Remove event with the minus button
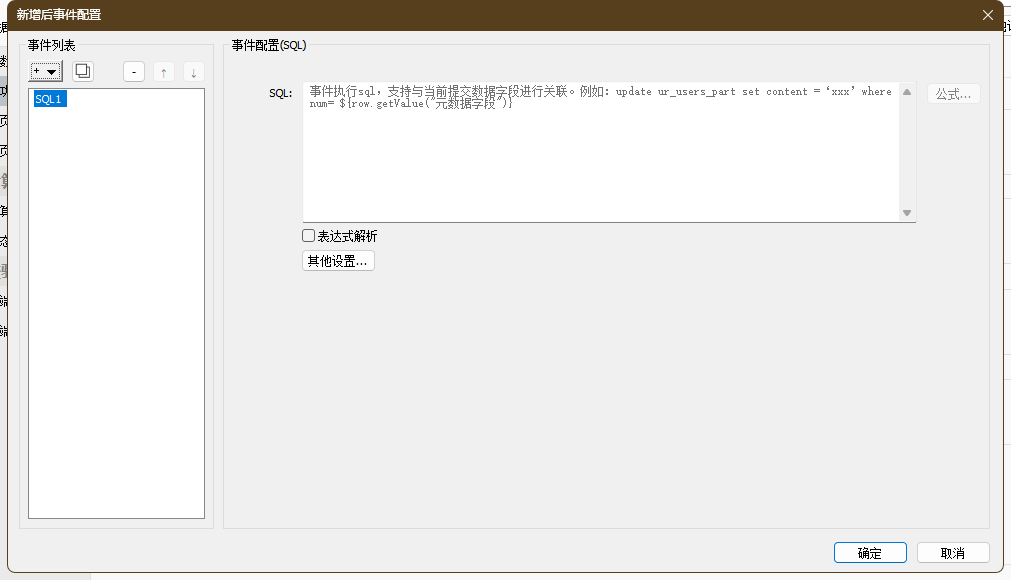Viewport: 1011px width, 580px height. (x=134, y=72)
